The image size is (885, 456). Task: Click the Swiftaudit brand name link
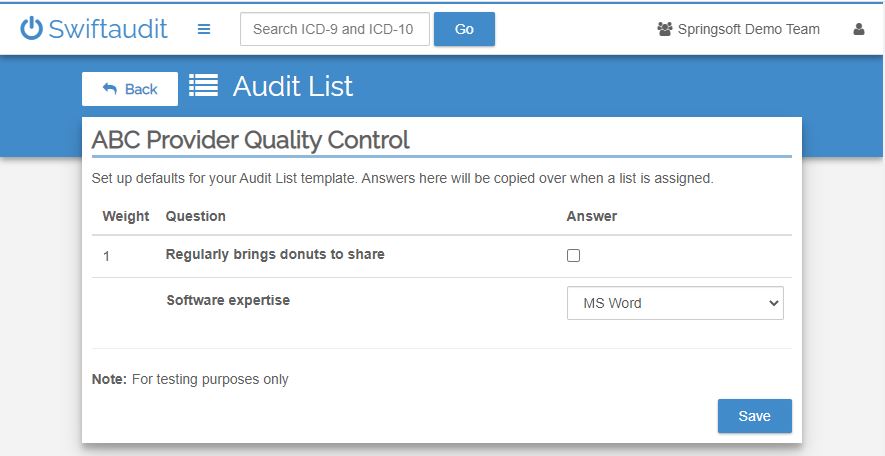click(x=108, y=29)
